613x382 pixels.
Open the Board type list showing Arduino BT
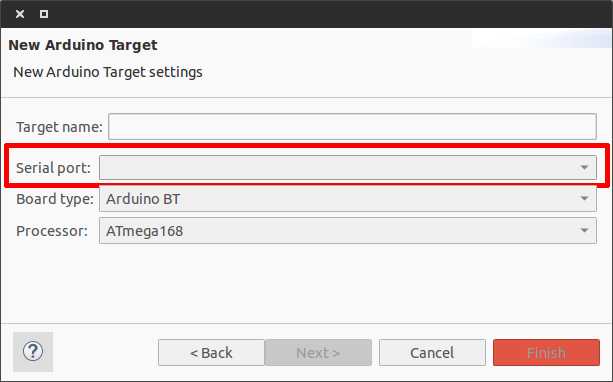tap(348, 199)
